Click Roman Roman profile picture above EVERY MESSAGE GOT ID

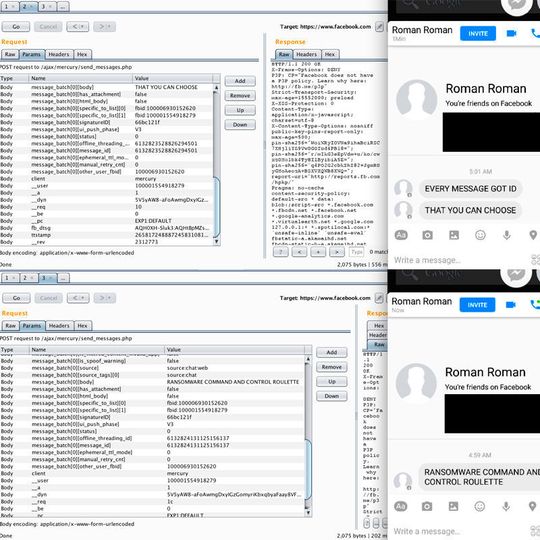point(417,100)
